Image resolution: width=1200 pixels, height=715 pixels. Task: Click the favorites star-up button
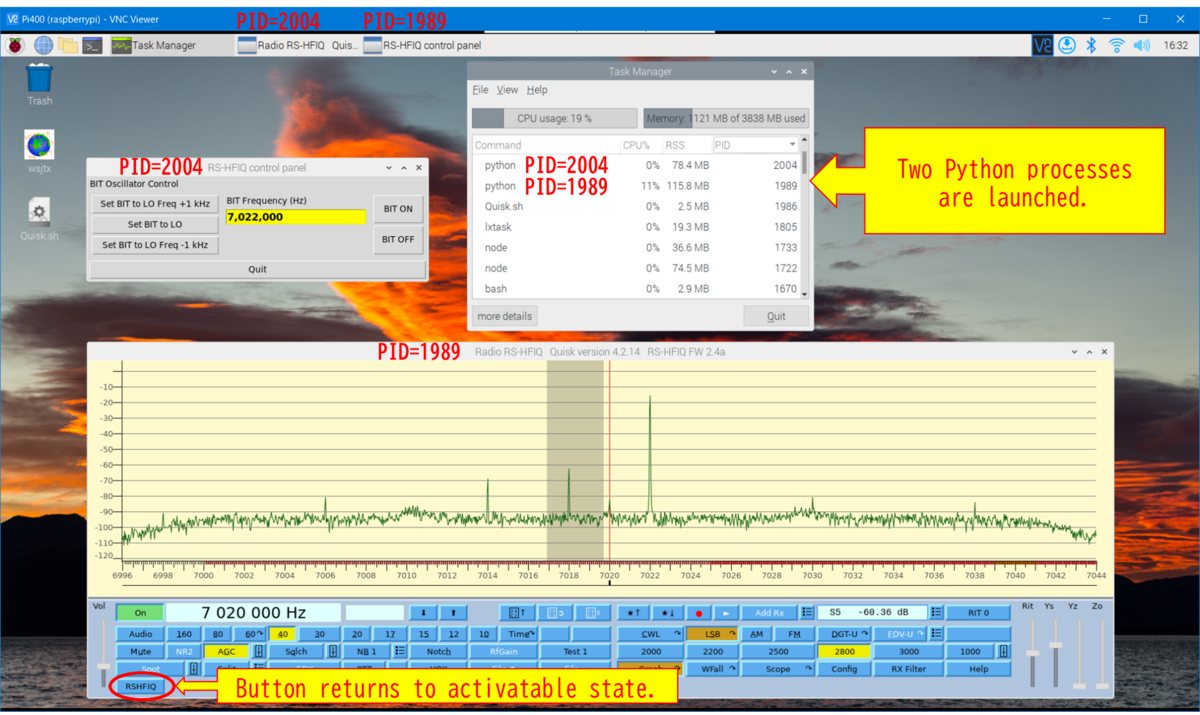633,612
